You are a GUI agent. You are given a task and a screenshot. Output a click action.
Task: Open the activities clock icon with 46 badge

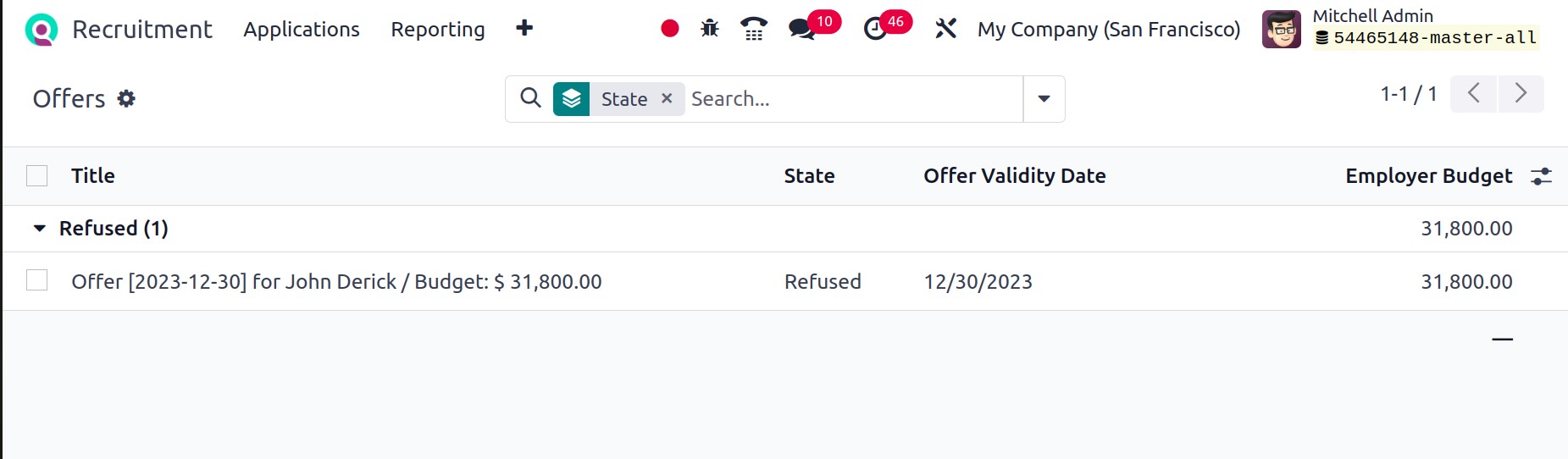tap(875, 29)
